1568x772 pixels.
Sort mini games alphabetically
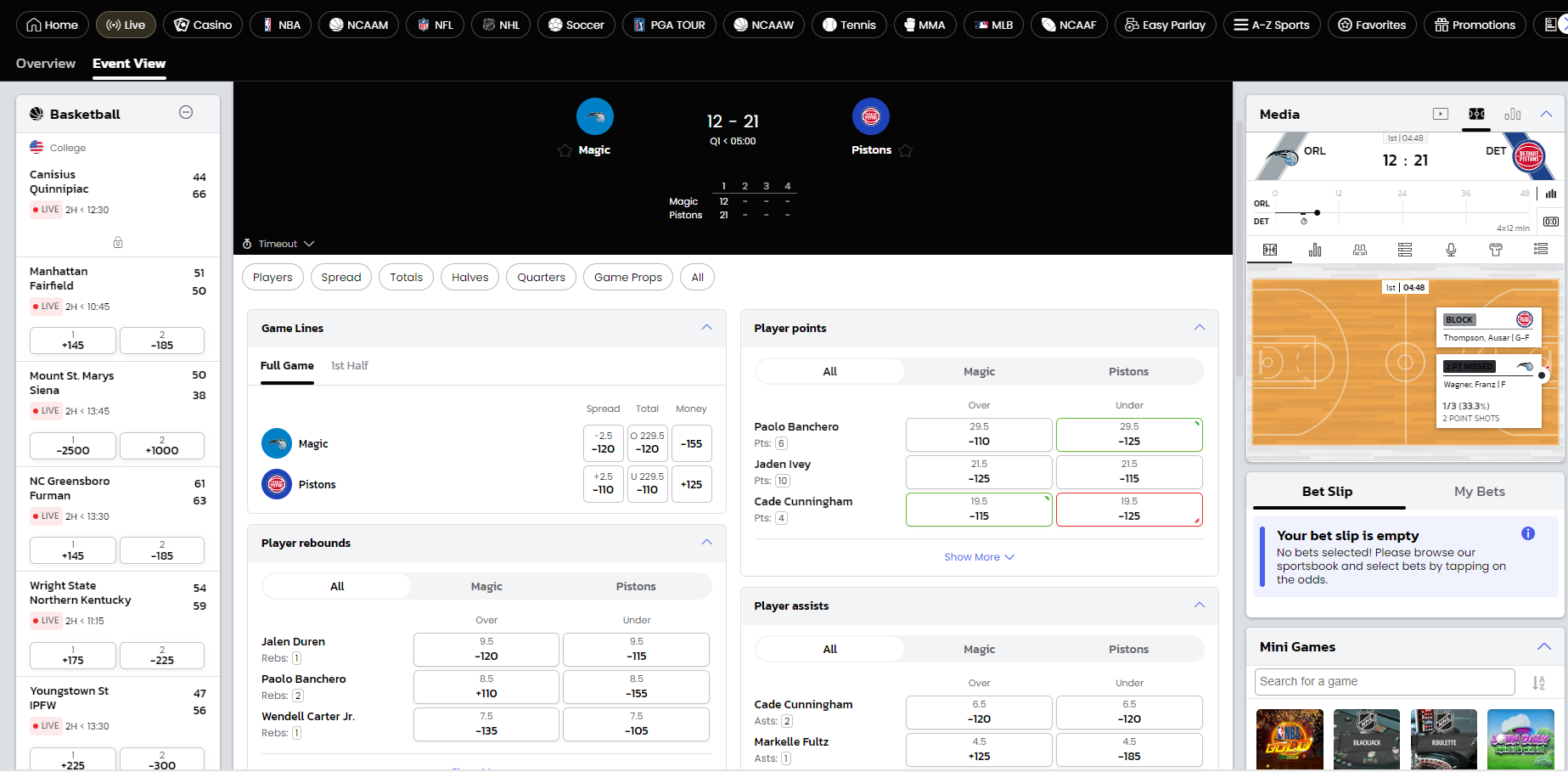[x=1538, y=683]
